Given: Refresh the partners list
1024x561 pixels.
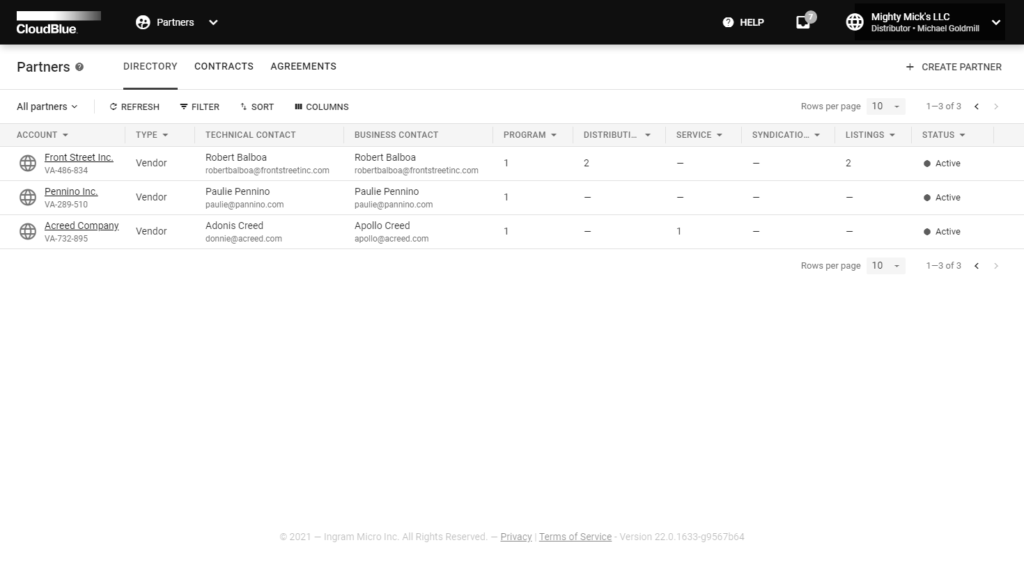Looking at the screenshot, I should pos(134,107).
